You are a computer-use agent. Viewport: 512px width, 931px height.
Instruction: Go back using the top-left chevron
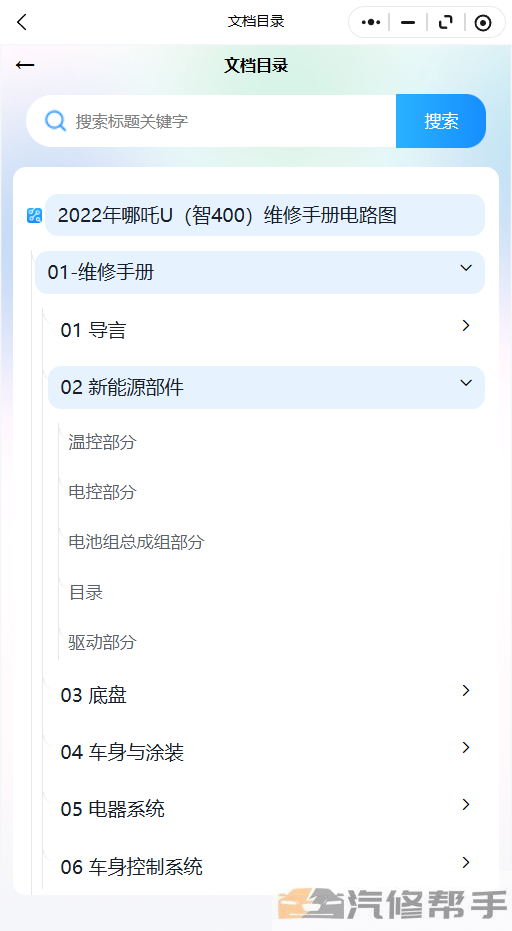coord(22,23)
